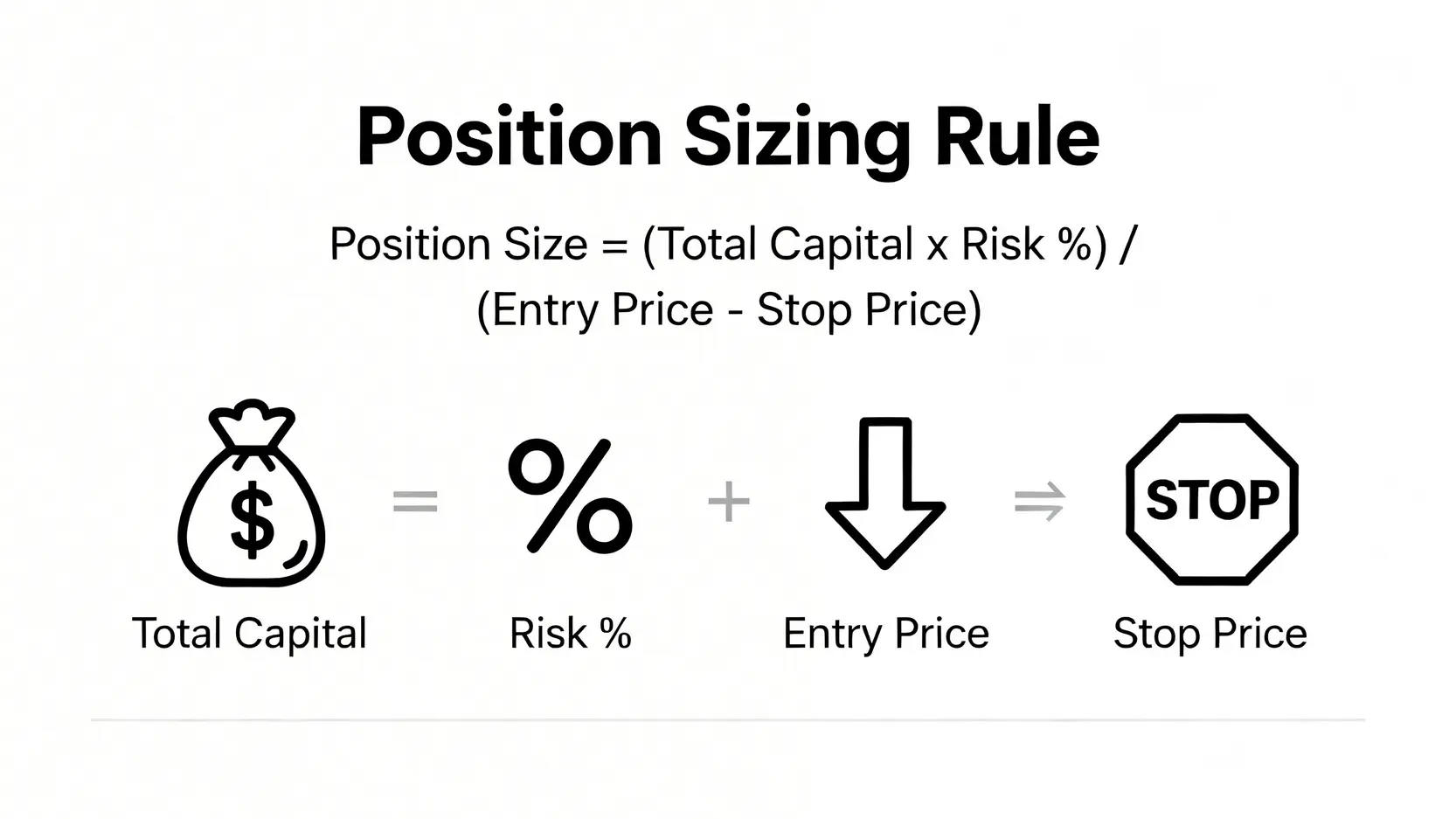Click the horizontal divider line near the bottom

click(727, 719)
